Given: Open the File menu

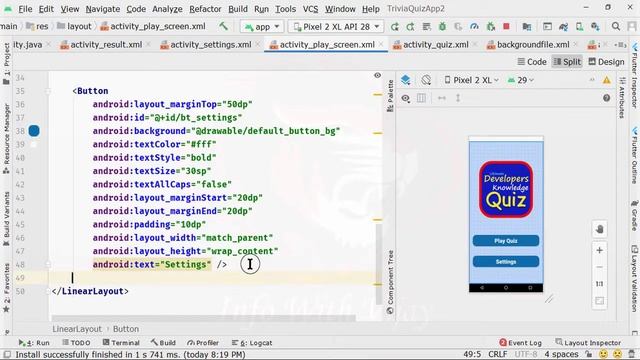Looking at the screenshot, I should (25, 9).
